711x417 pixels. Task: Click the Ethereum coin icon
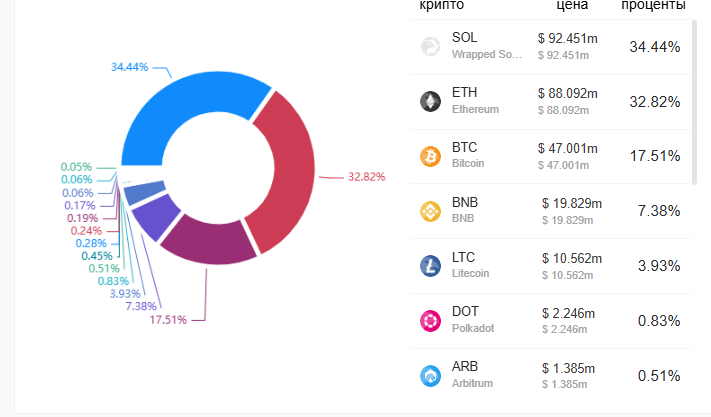click(430, 101)
